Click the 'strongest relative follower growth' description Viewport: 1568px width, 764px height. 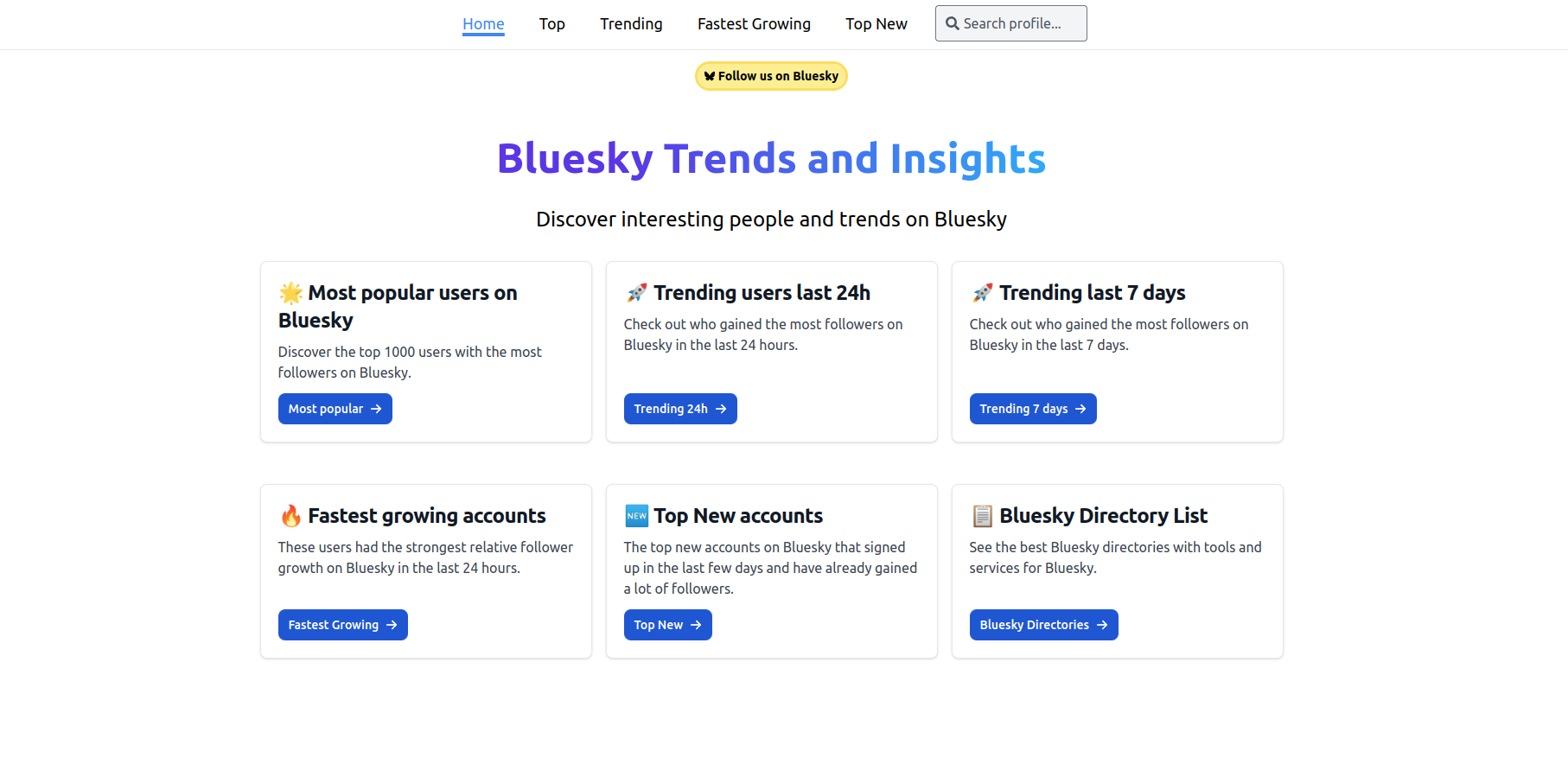pos(425,557)
